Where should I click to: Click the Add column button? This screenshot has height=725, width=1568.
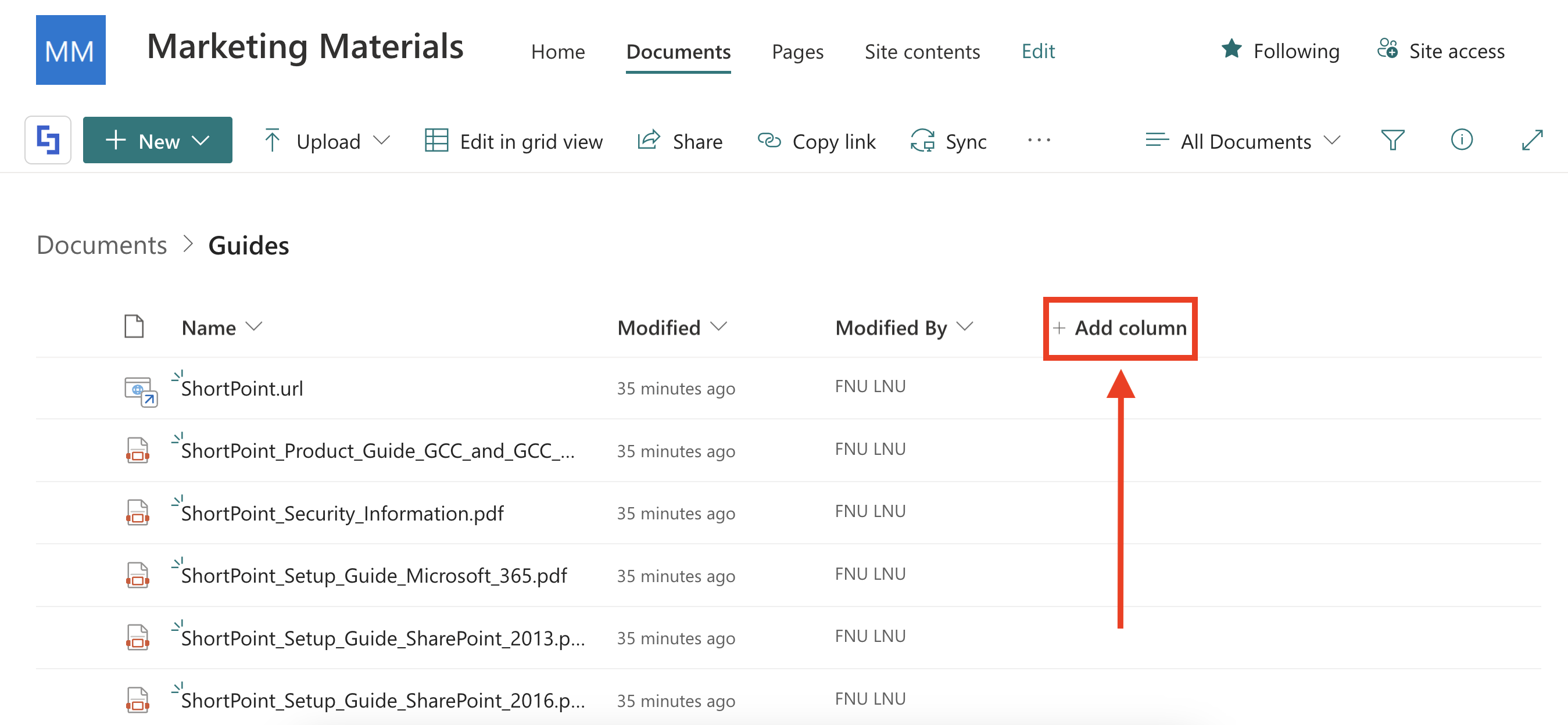(1120, 328)
